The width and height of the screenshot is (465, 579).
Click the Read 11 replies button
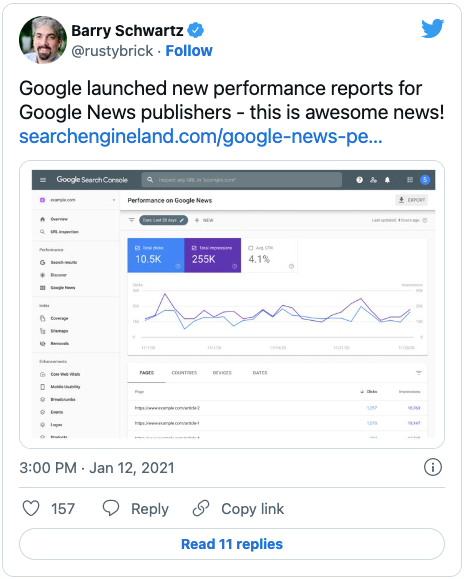[x=232, y=544]
